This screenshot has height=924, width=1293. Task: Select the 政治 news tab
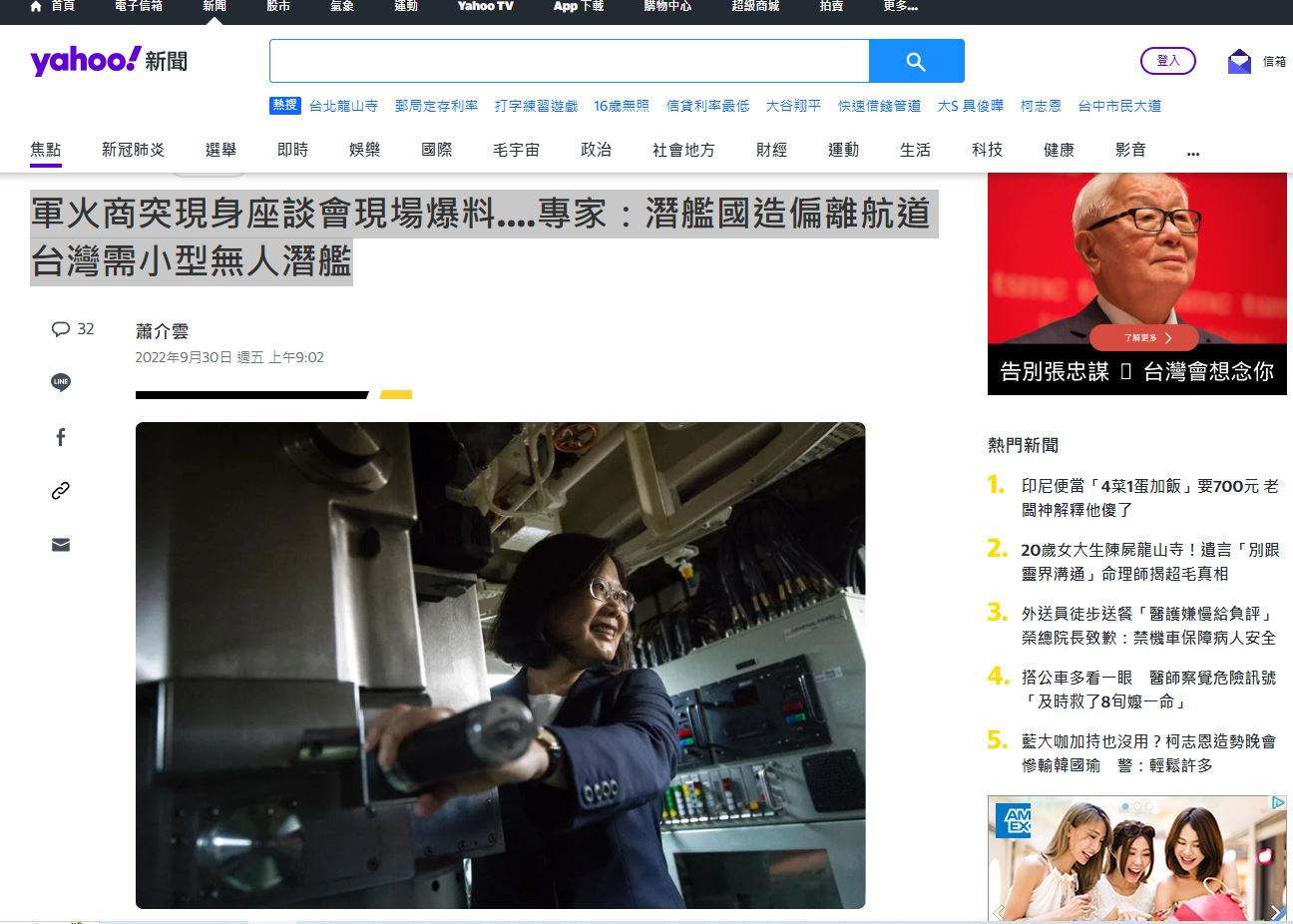coord(597,150)
